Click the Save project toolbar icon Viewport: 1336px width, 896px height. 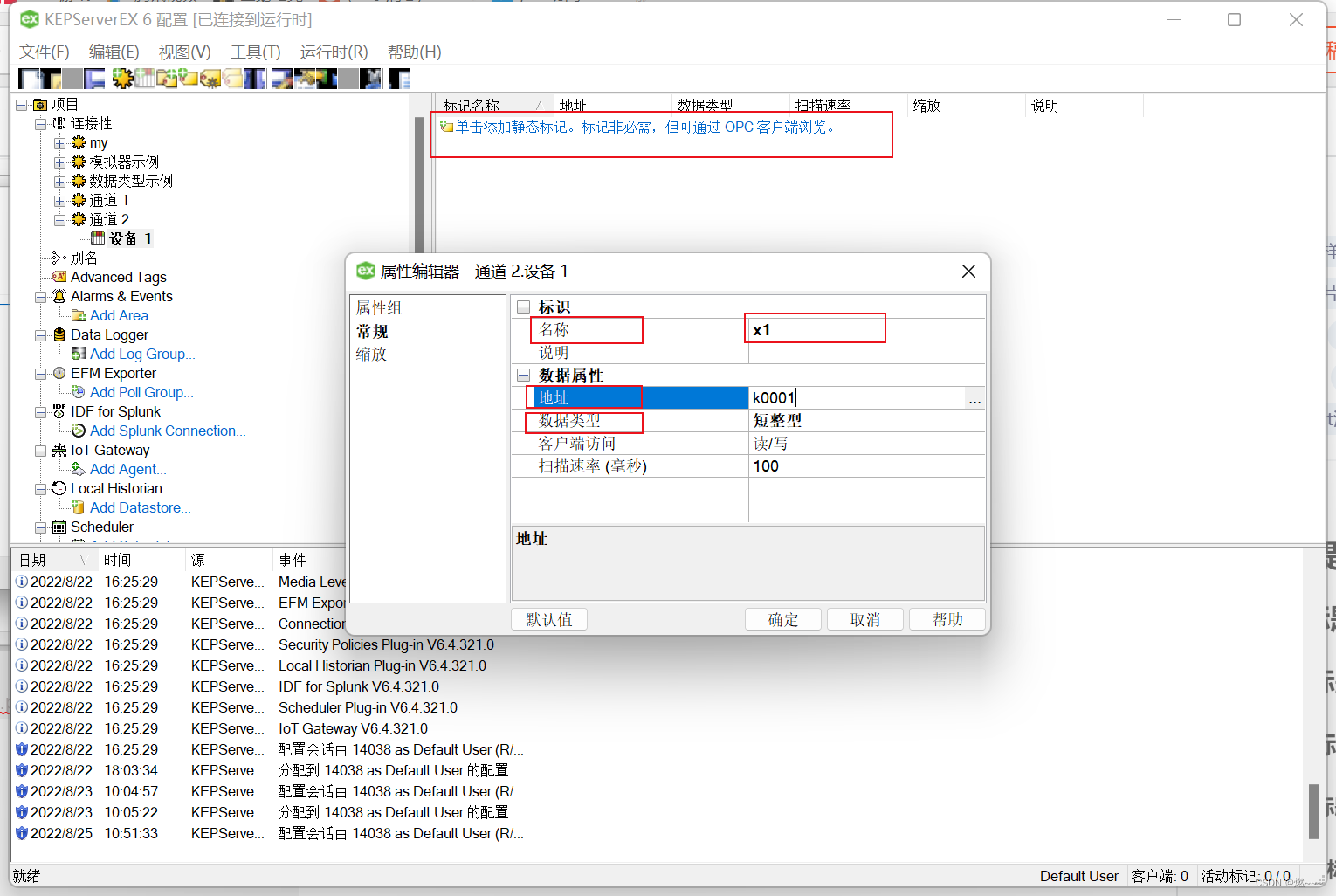pos(94,79)
